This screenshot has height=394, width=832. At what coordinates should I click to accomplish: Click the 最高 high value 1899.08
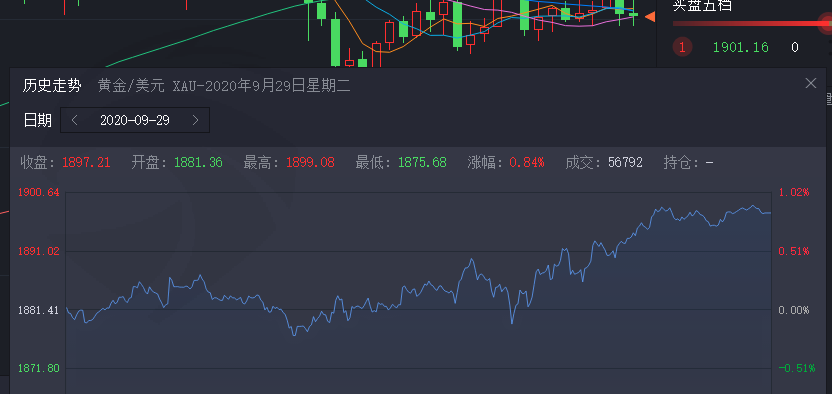click(x=310, y=162)
